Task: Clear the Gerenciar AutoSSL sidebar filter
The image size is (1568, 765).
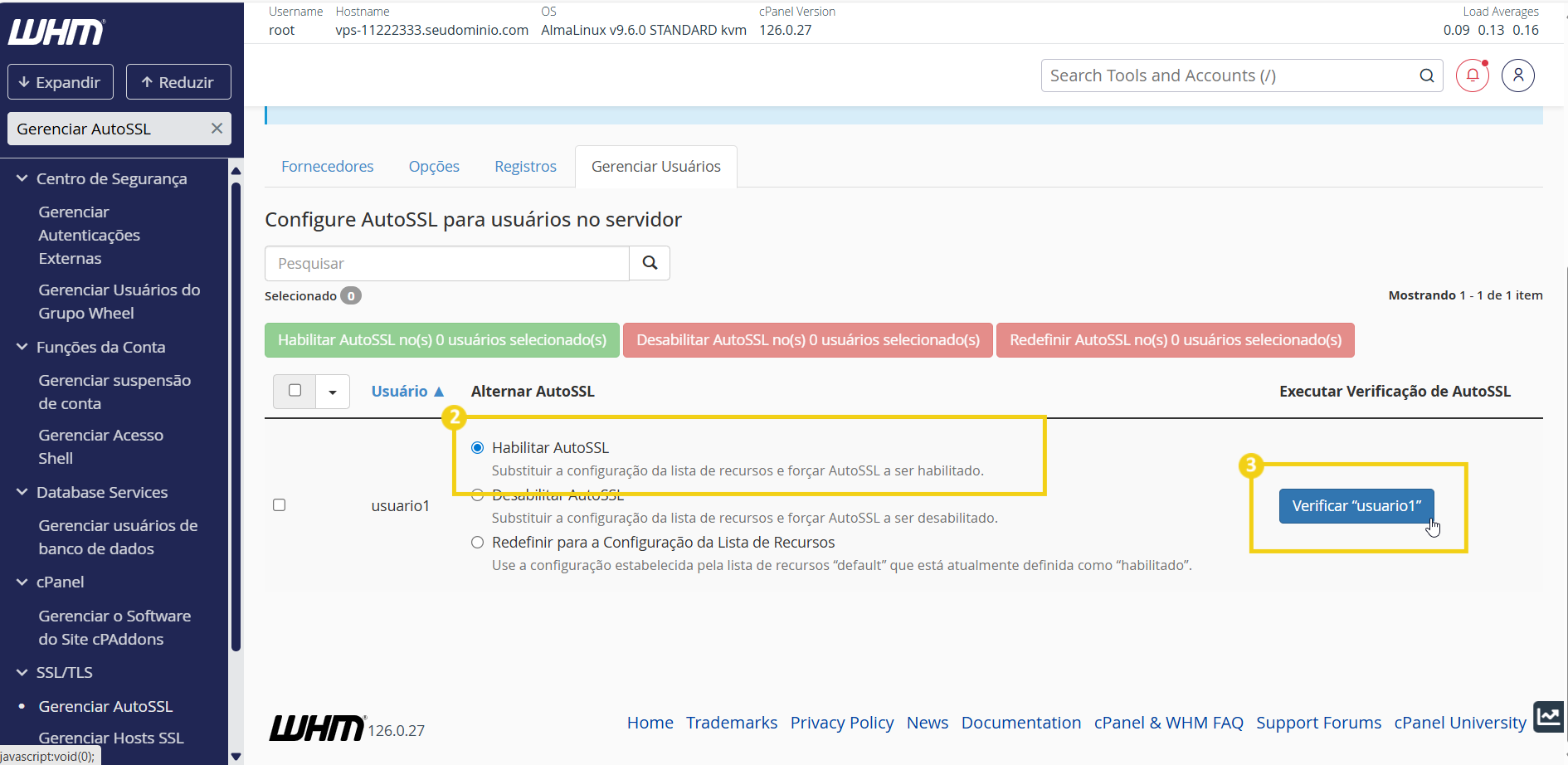Action: 217,129
